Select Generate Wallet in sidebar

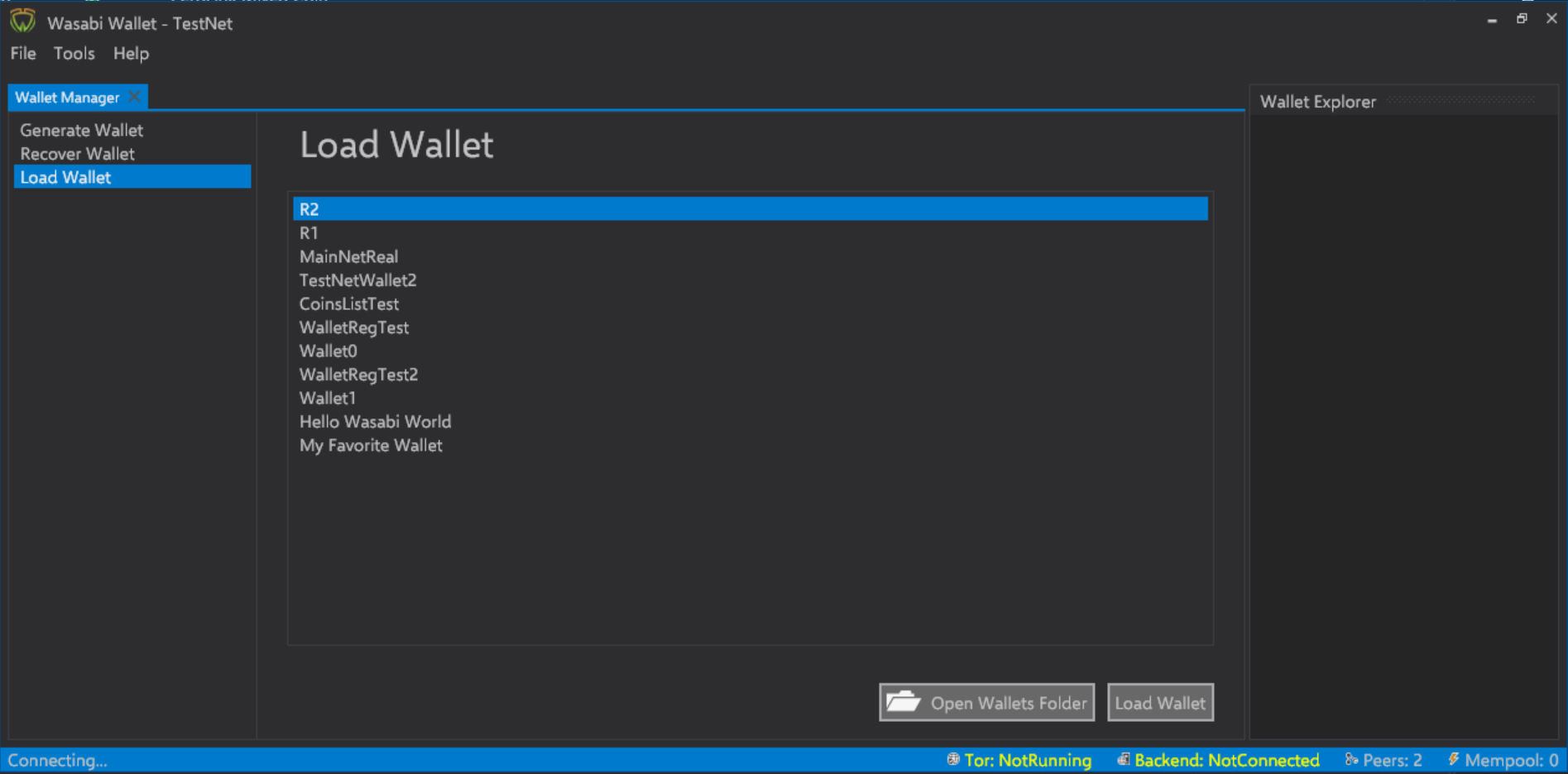(x=132, y=130)
